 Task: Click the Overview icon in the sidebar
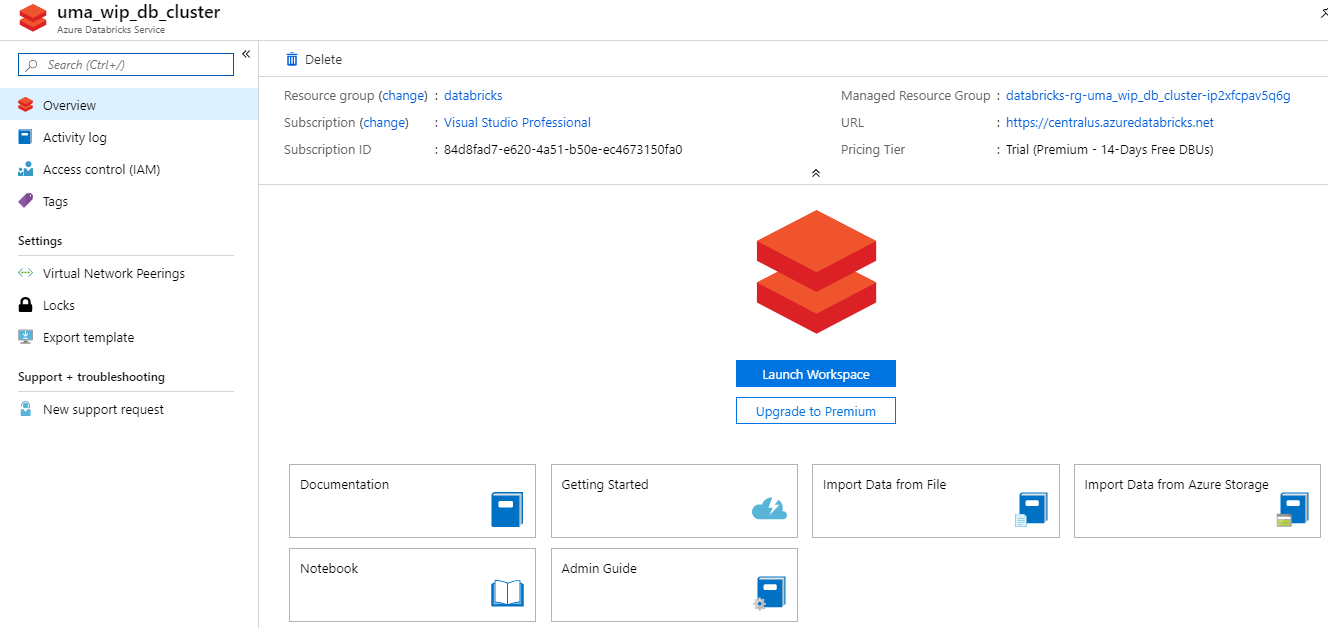(x=26, y=105)
